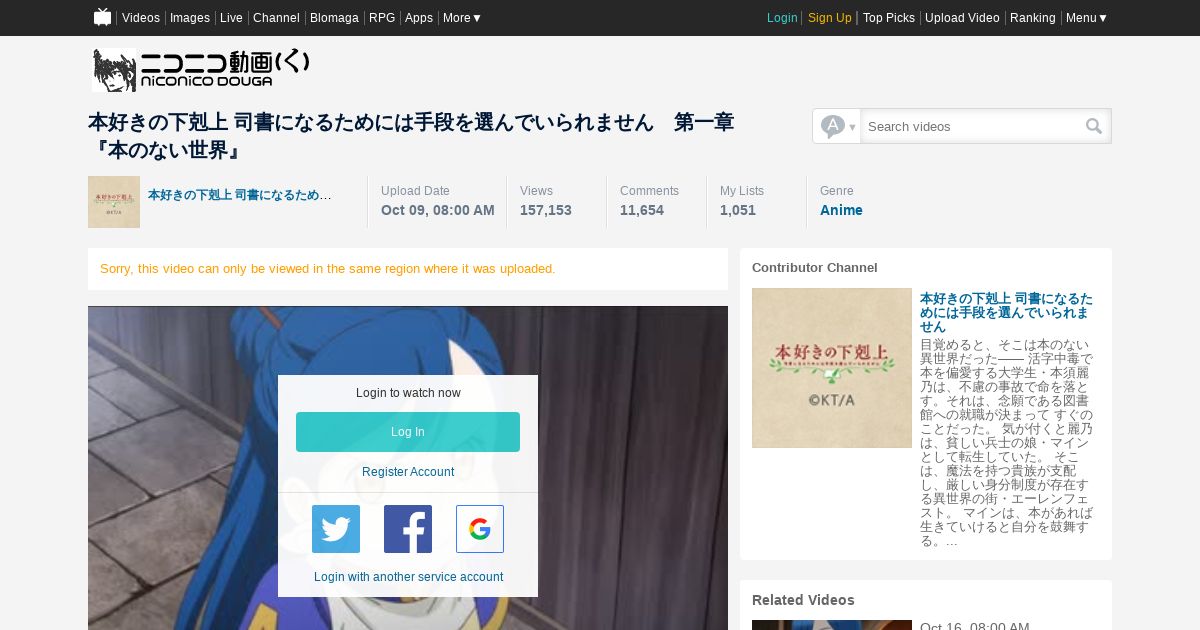Image resolution: width=1200 pixels, height=630 pixels.
Task: Open Top Picks page
Action: coord(889,18)
